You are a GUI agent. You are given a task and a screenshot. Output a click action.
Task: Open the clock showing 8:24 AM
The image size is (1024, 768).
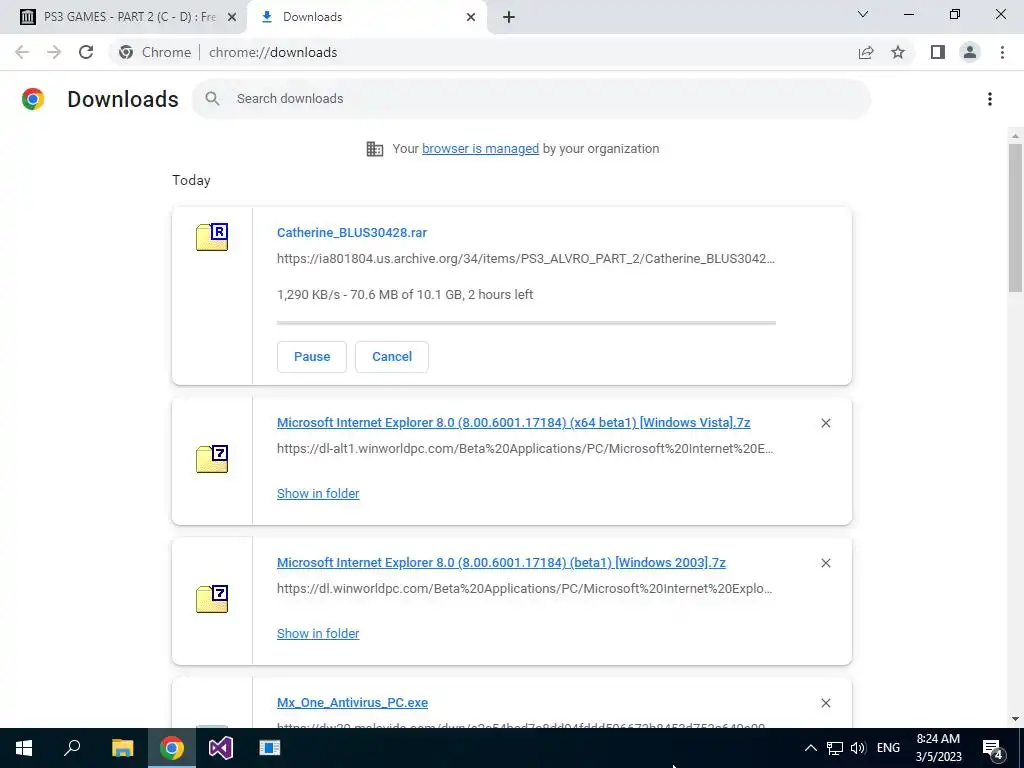point(938,748)
